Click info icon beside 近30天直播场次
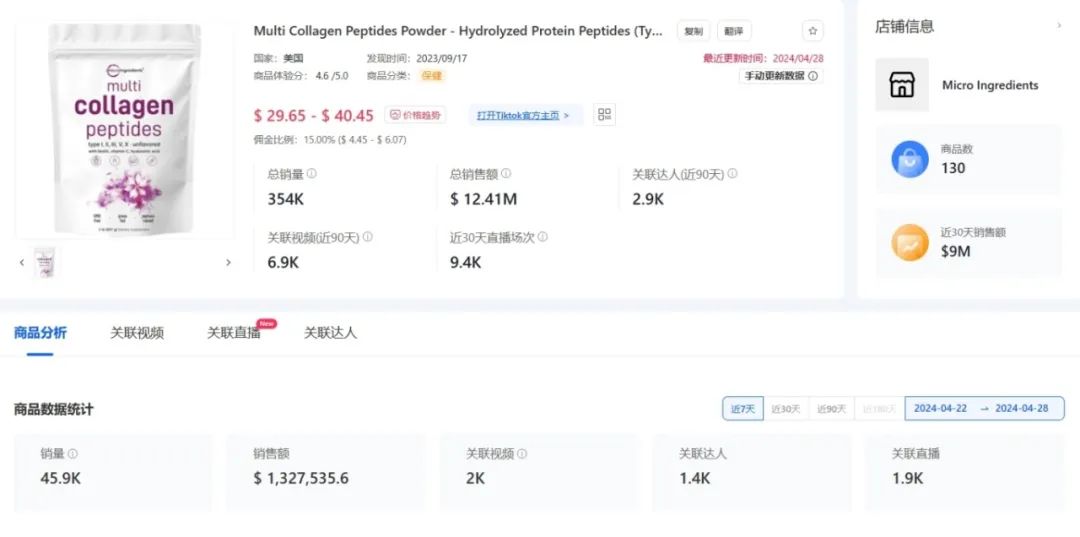The image size is (1080, 537). (x=543, y=237)
